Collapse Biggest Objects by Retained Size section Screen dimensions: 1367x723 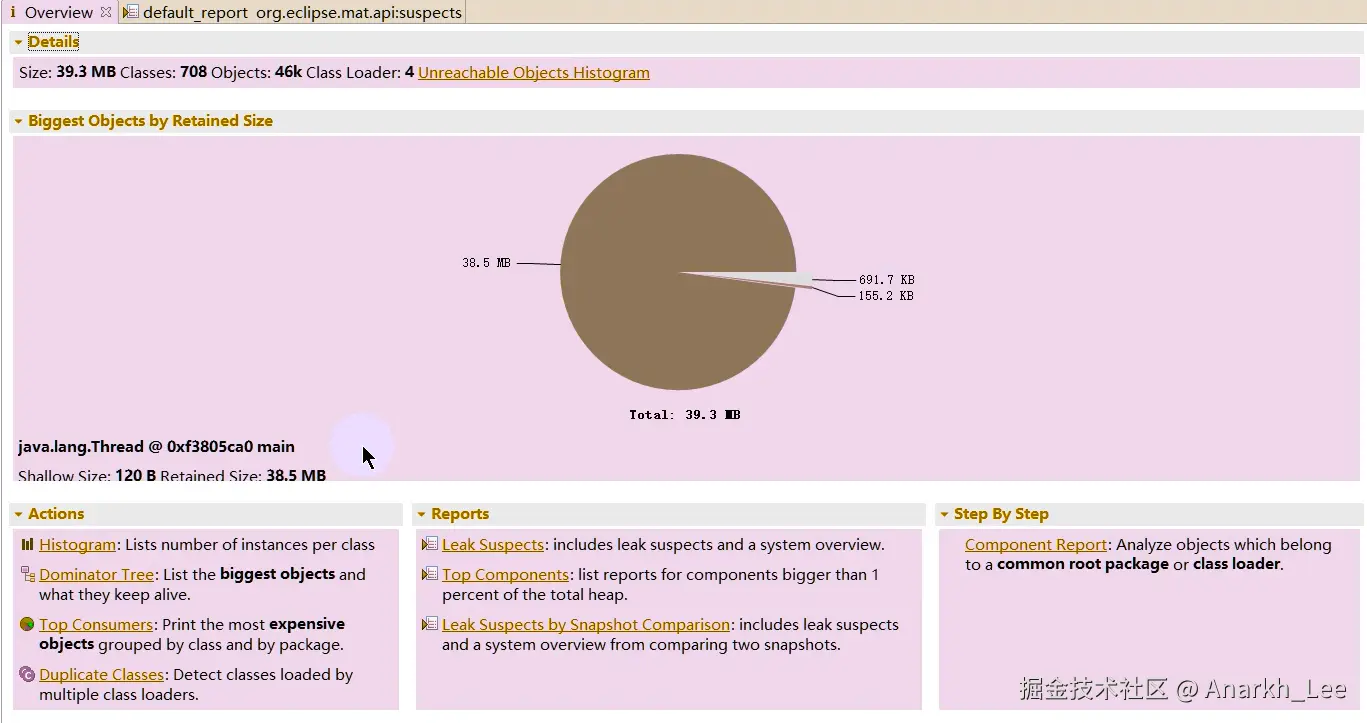click(18, 121)
